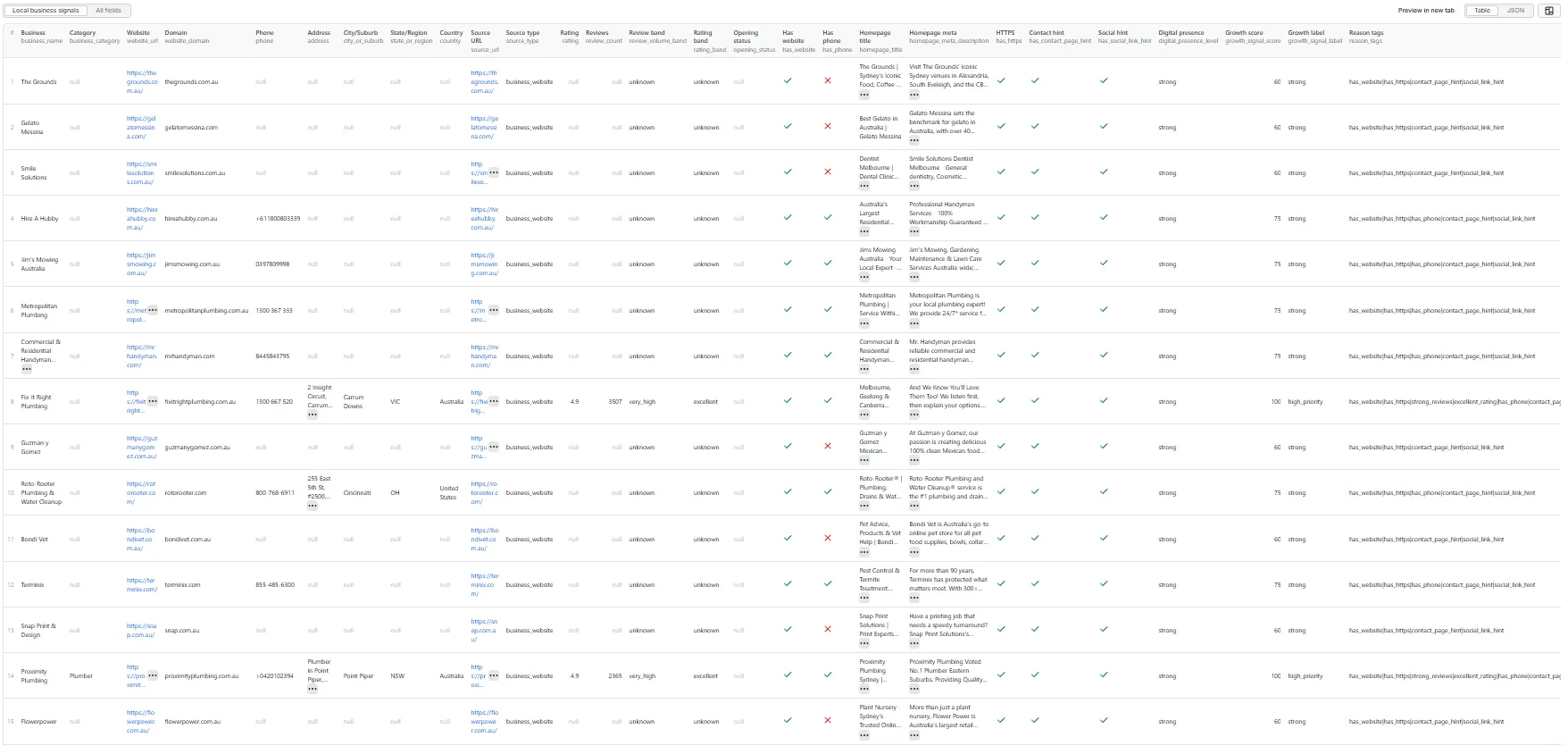Click Has phone red cross in Smile Solutions row
The image size is (1568, 746).
coord(828,172)
